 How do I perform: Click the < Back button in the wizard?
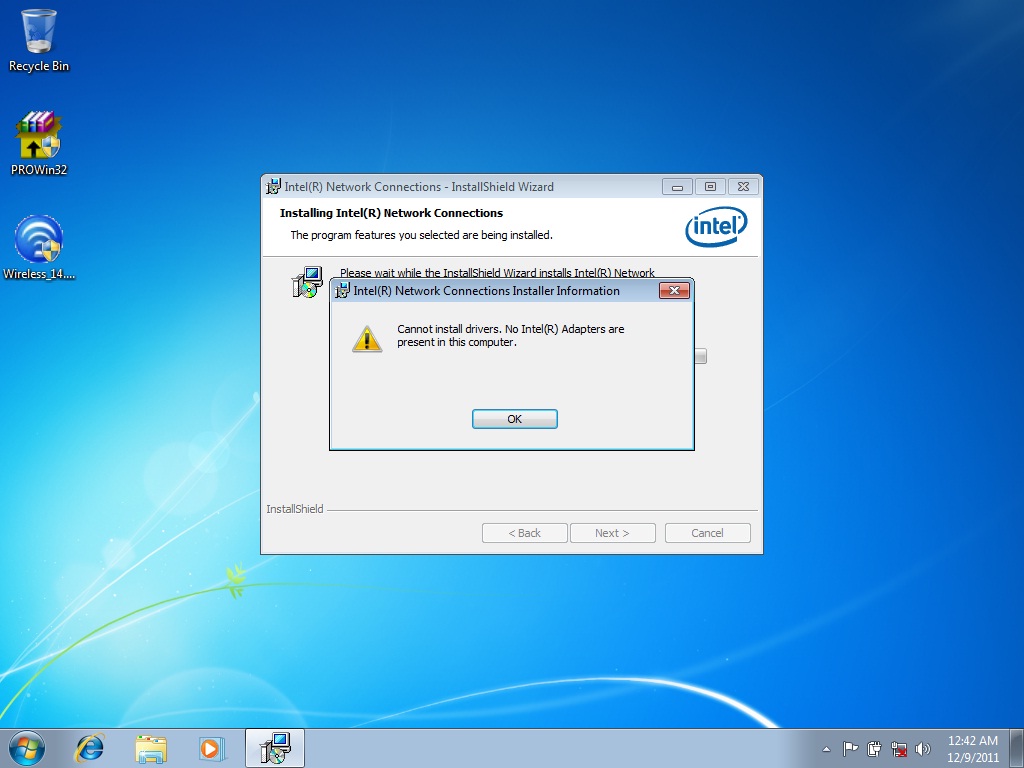pos(524,533)
